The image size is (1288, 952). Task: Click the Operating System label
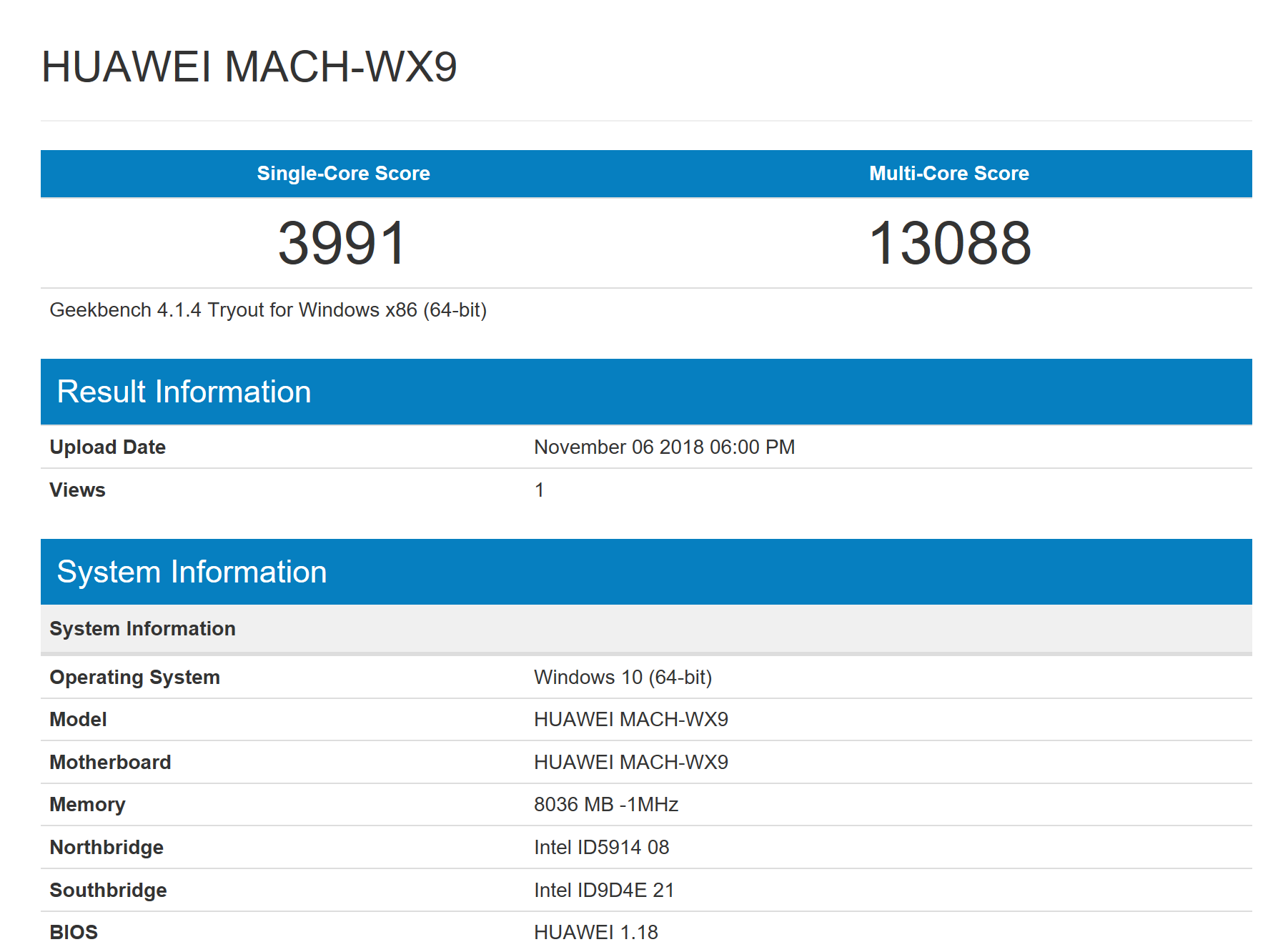point(135,678)
